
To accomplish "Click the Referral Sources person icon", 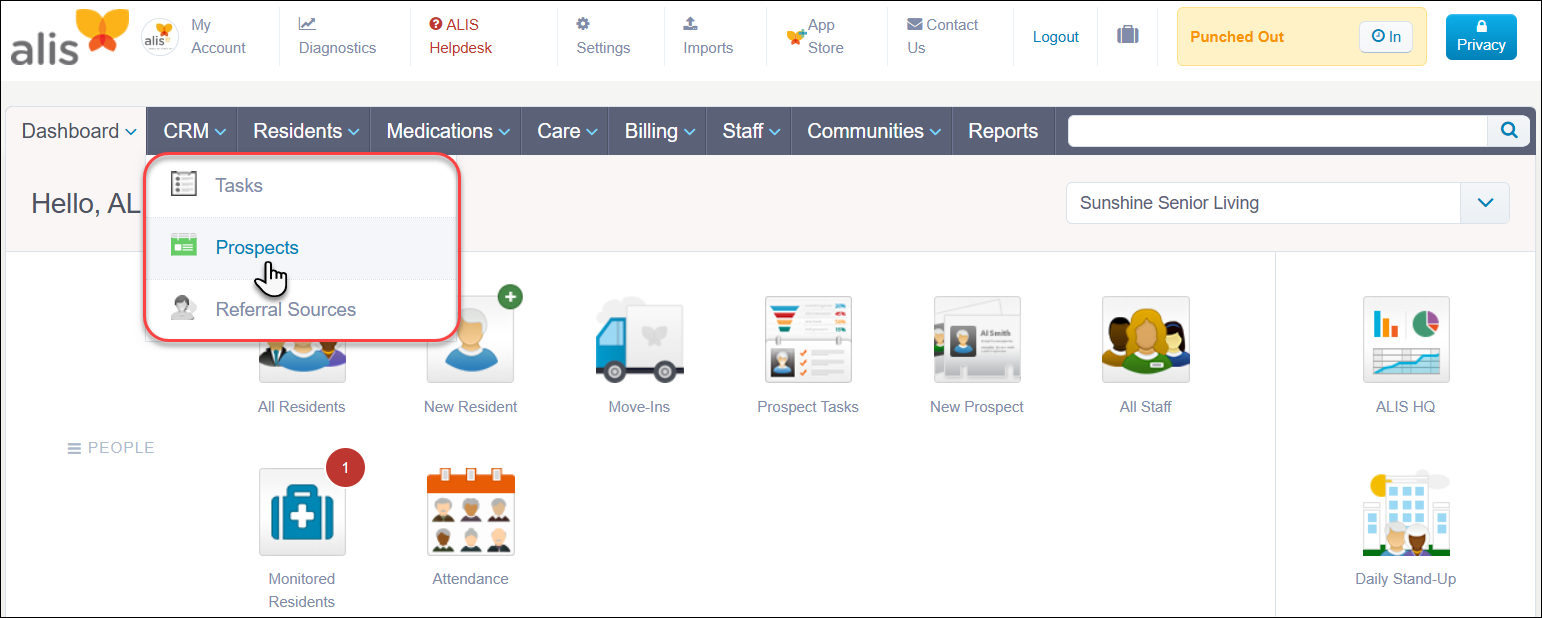I will pyautogui.click(x=183, y=309).
